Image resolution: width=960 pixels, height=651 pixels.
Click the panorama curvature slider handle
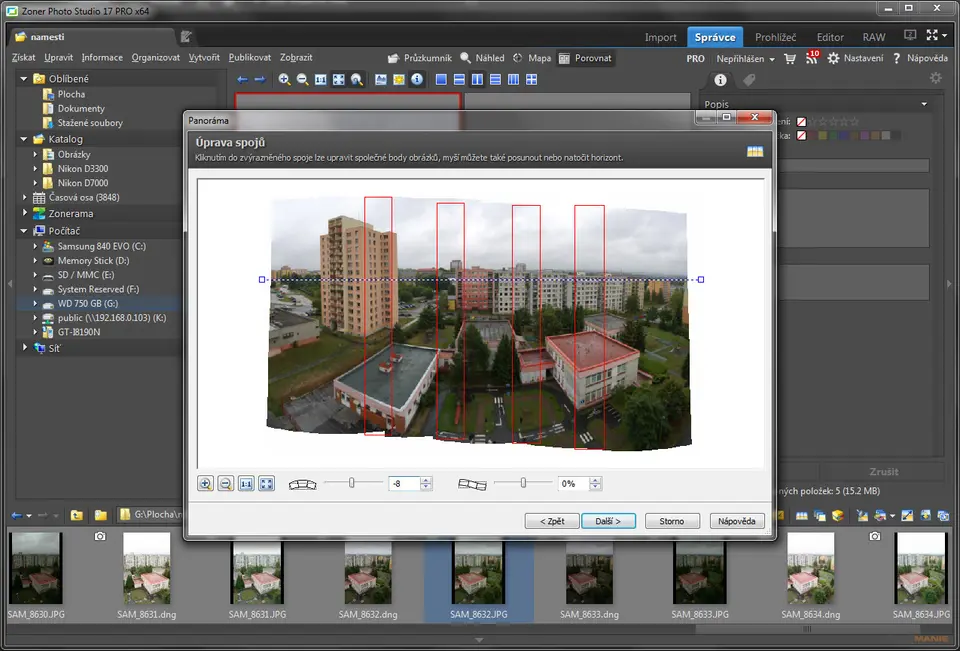point(352,483)
